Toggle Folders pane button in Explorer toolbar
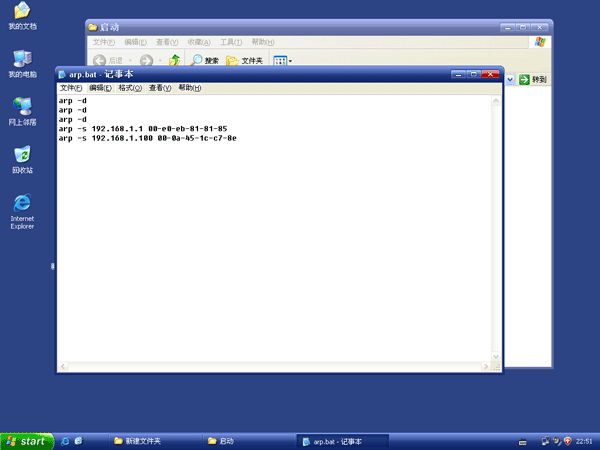Image resolution: width=600 pixels, height=450 pixels. coord(244,60)
